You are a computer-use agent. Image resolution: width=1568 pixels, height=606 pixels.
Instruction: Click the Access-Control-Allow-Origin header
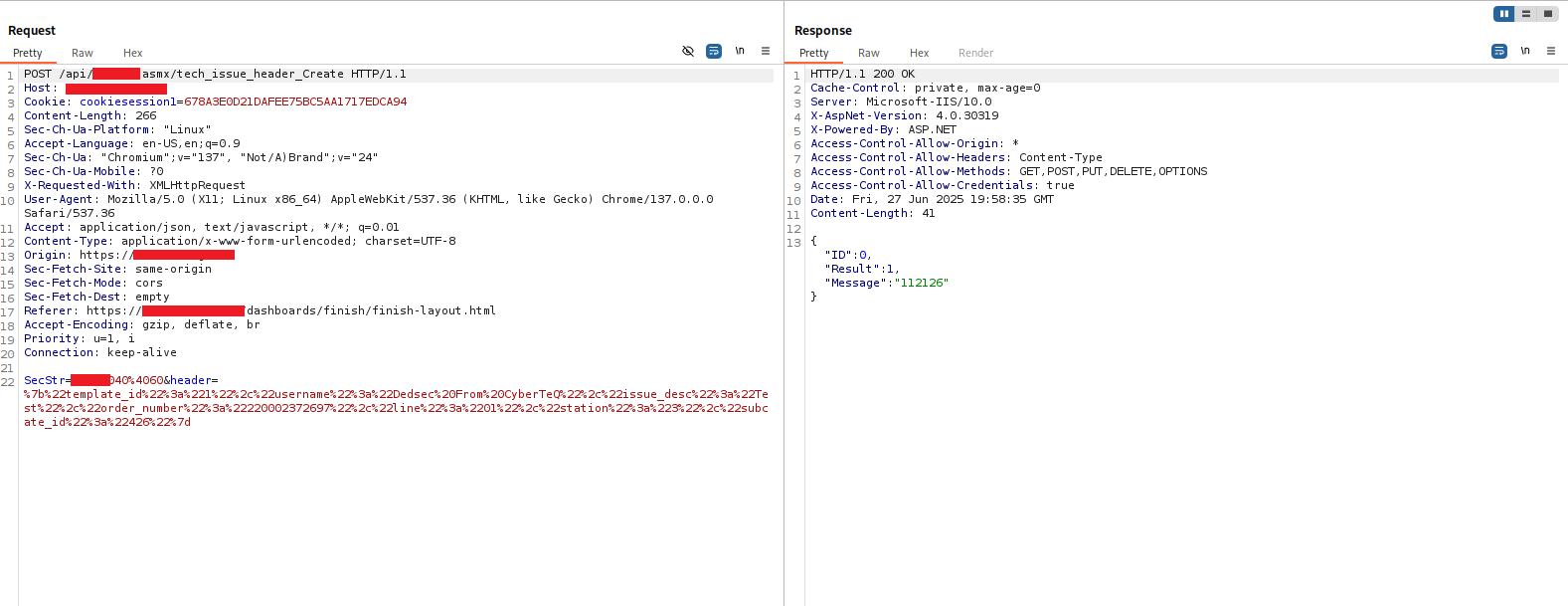[915, 143]
